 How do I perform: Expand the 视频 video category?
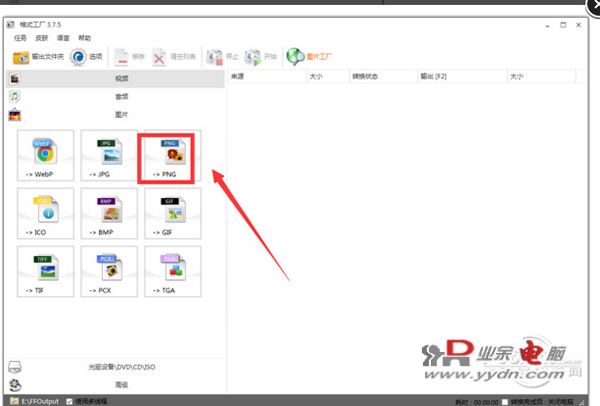(x=116, y=78)
